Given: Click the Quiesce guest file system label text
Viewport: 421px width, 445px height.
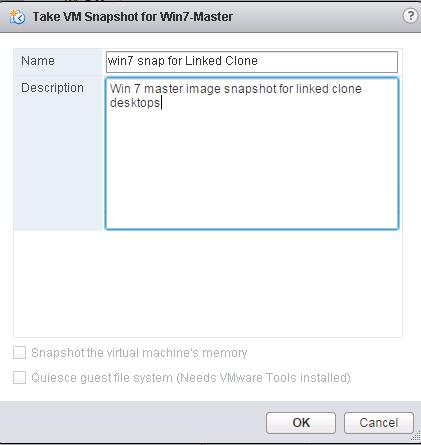Looking at the screenshot, I should 191,378.
